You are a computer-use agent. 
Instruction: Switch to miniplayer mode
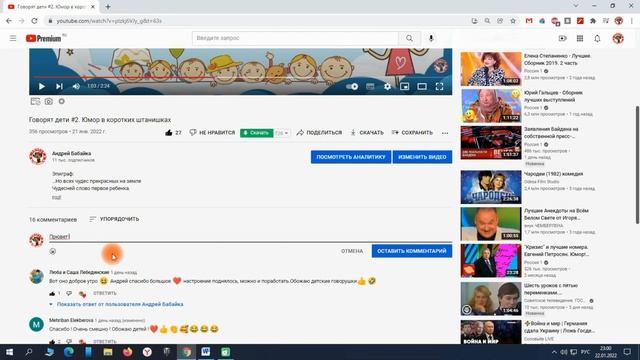pyautogui.click(x=404, y=87)
